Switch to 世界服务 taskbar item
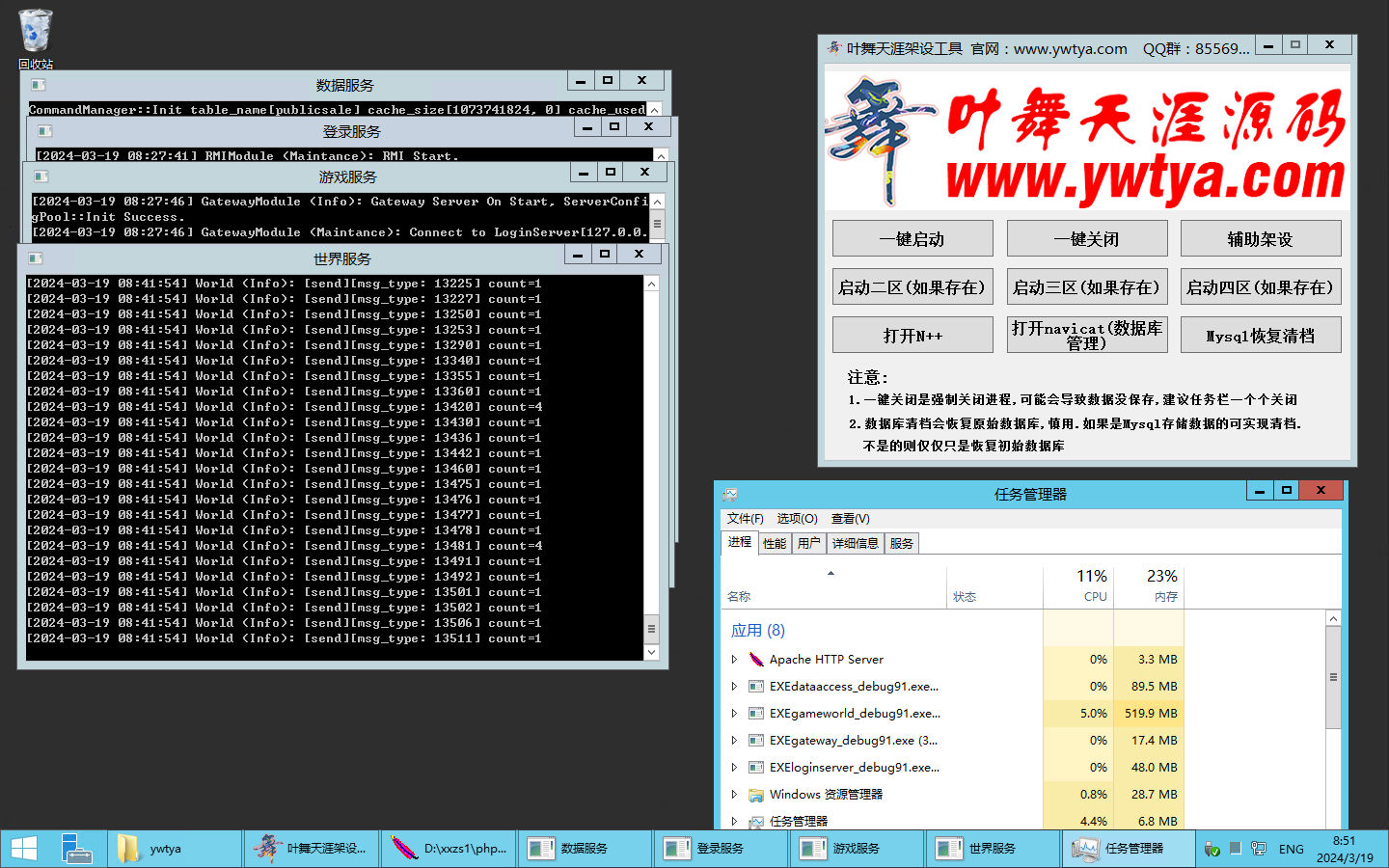Image resolution: width=1389 pixels, height=868 pixels. [993, 849]
